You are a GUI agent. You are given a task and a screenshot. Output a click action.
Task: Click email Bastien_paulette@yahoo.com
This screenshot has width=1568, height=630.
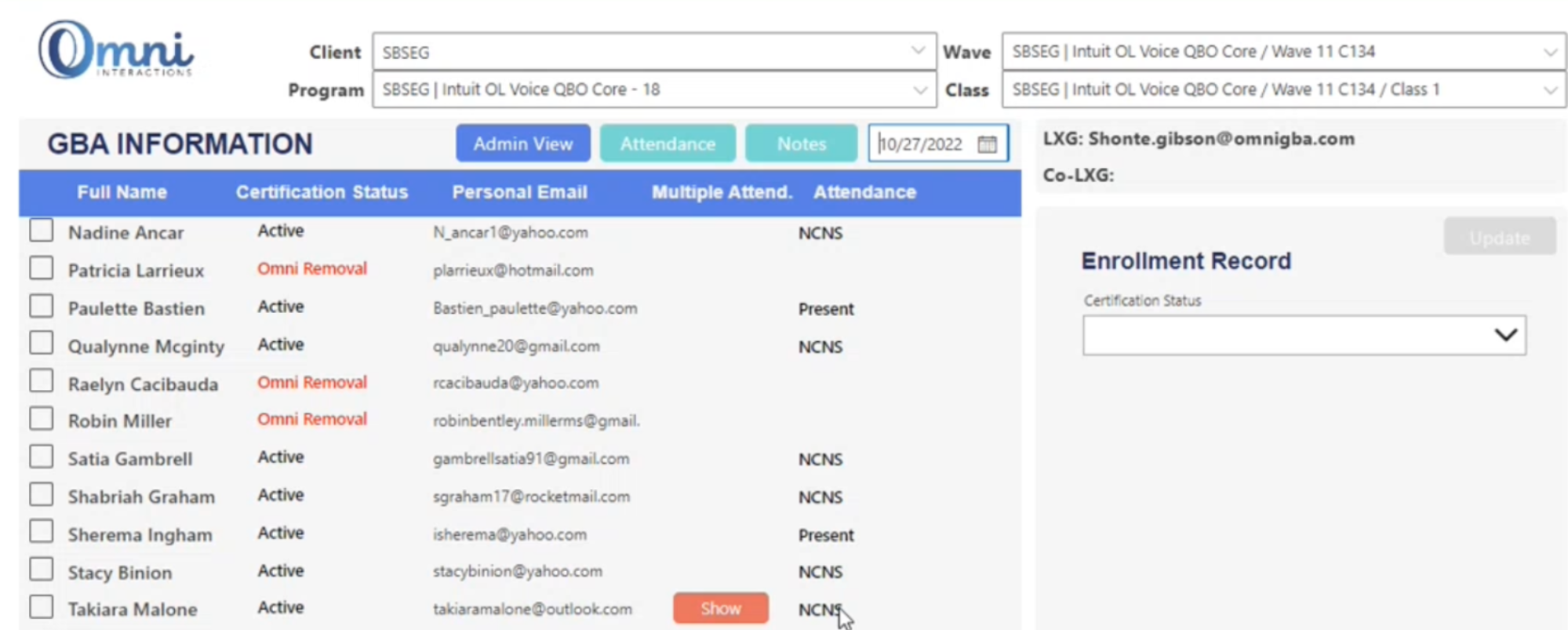click(x=535, y=308)
